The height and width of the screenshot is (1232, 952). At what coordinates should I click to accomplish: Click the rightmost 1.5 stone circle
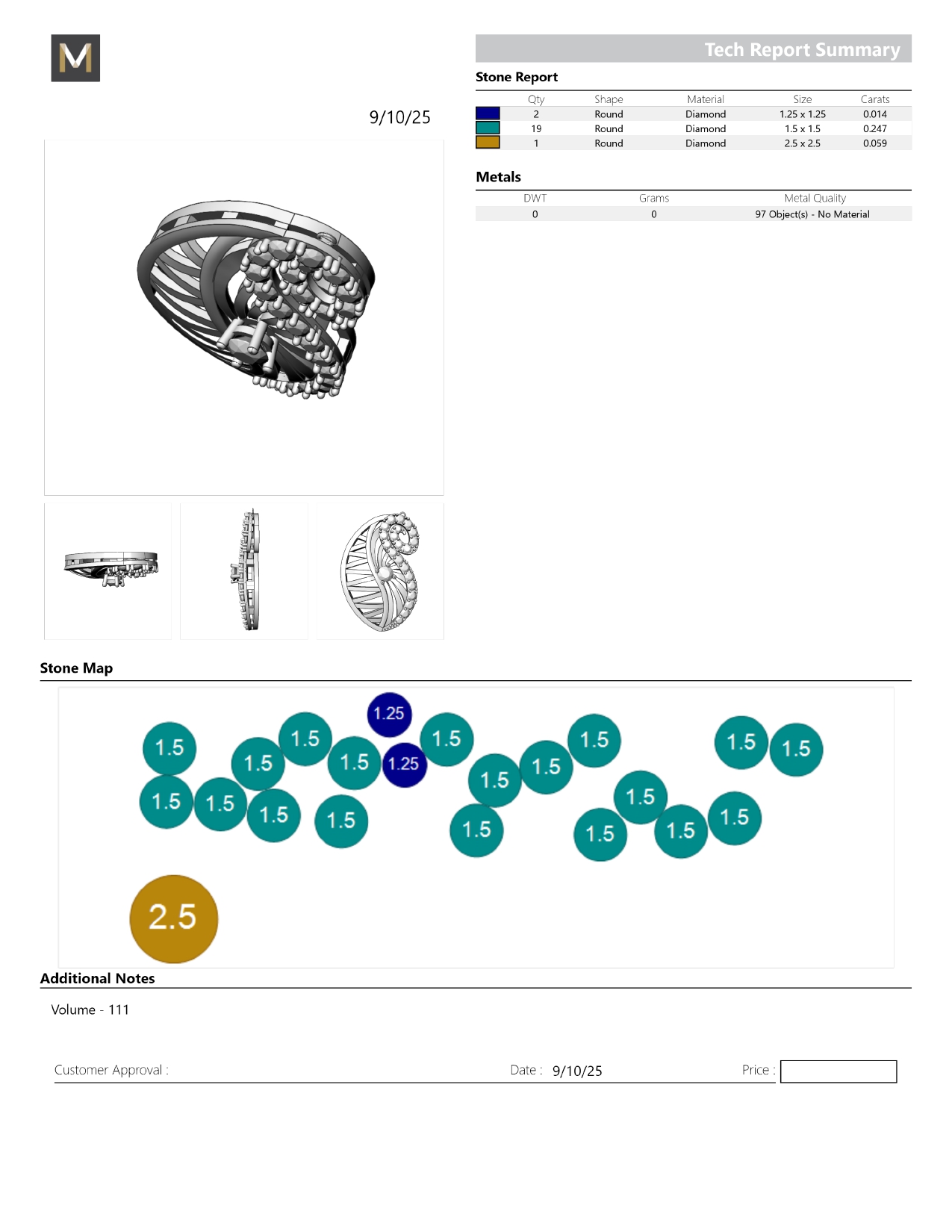point(796,749)
